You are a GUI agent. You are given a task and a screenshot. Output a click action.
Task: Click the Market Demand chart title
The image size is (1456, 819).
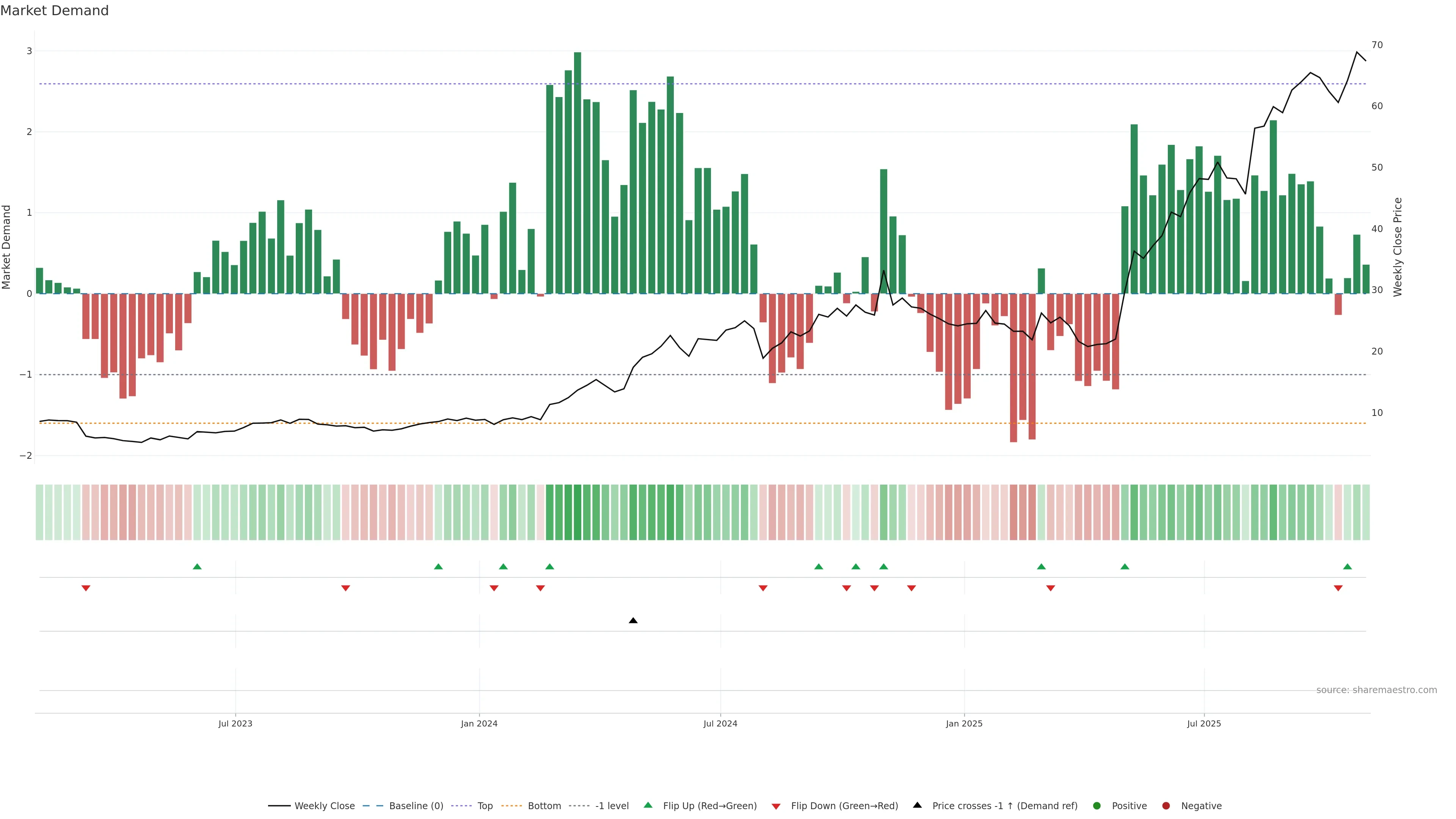pyautogui.click(x=54, y=11)
